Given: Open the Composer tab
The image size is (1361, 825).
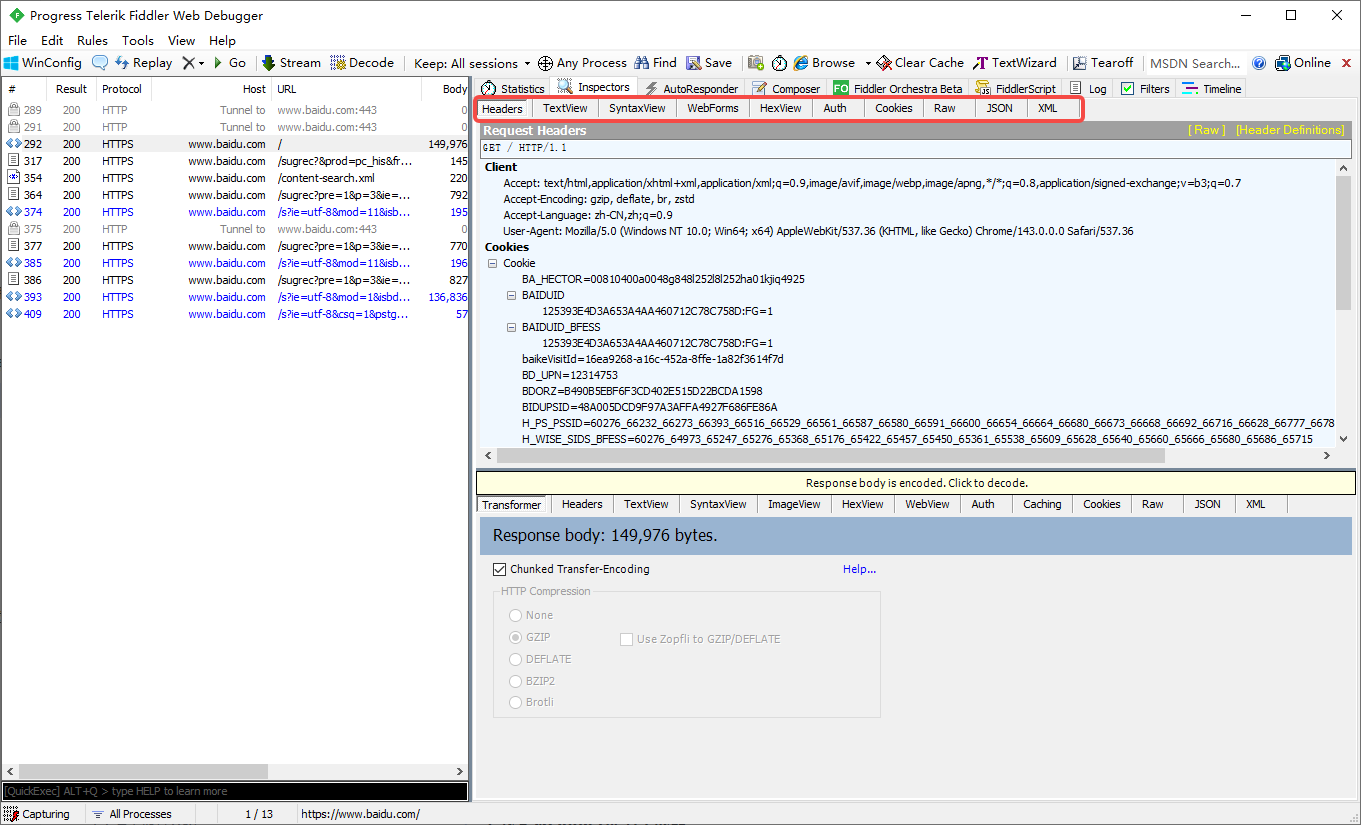Looking at the screenshot, I should click(x=786, y=88).
